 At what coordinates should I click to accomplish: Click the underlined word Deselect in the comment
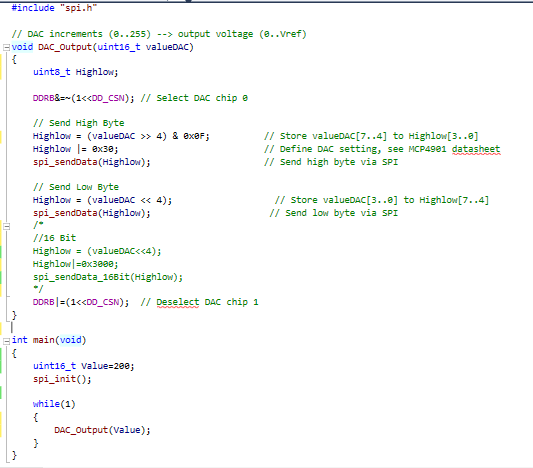point(177,302)
